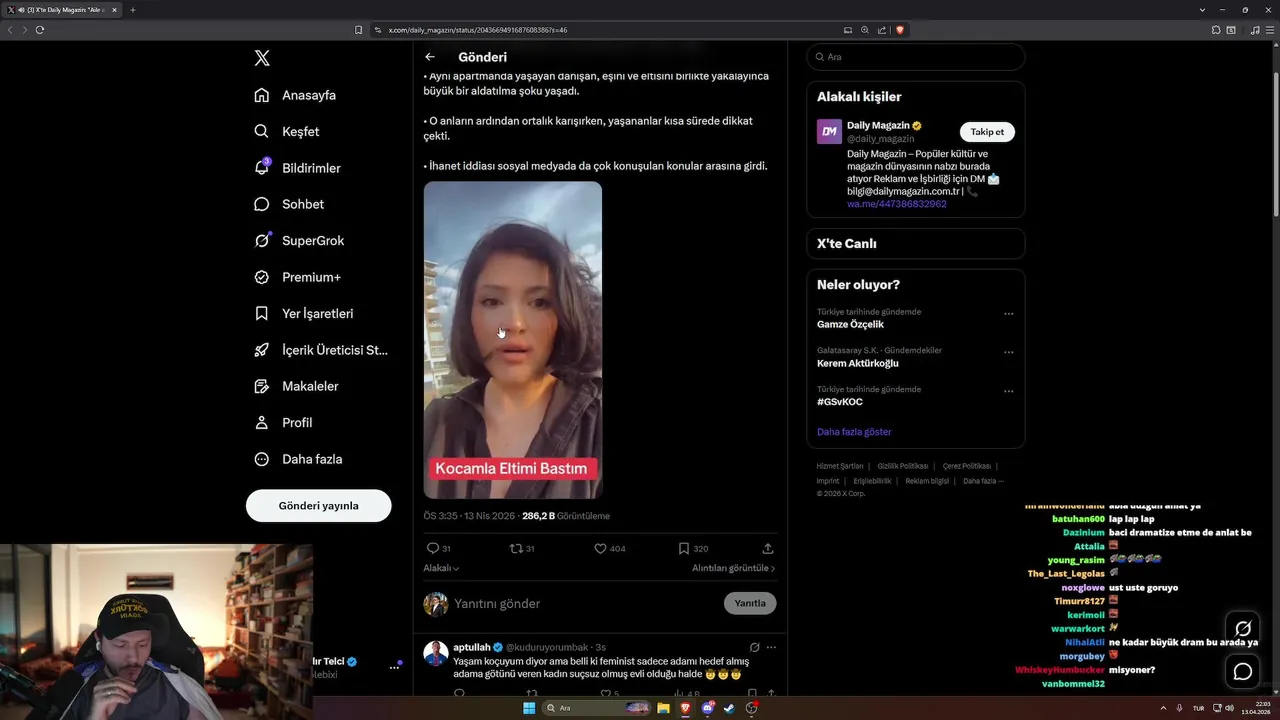Viewport: 1280px width, 720px height.
Task: Open #GSvKOC trending hashtag
Action: click(x=839, y=402)
